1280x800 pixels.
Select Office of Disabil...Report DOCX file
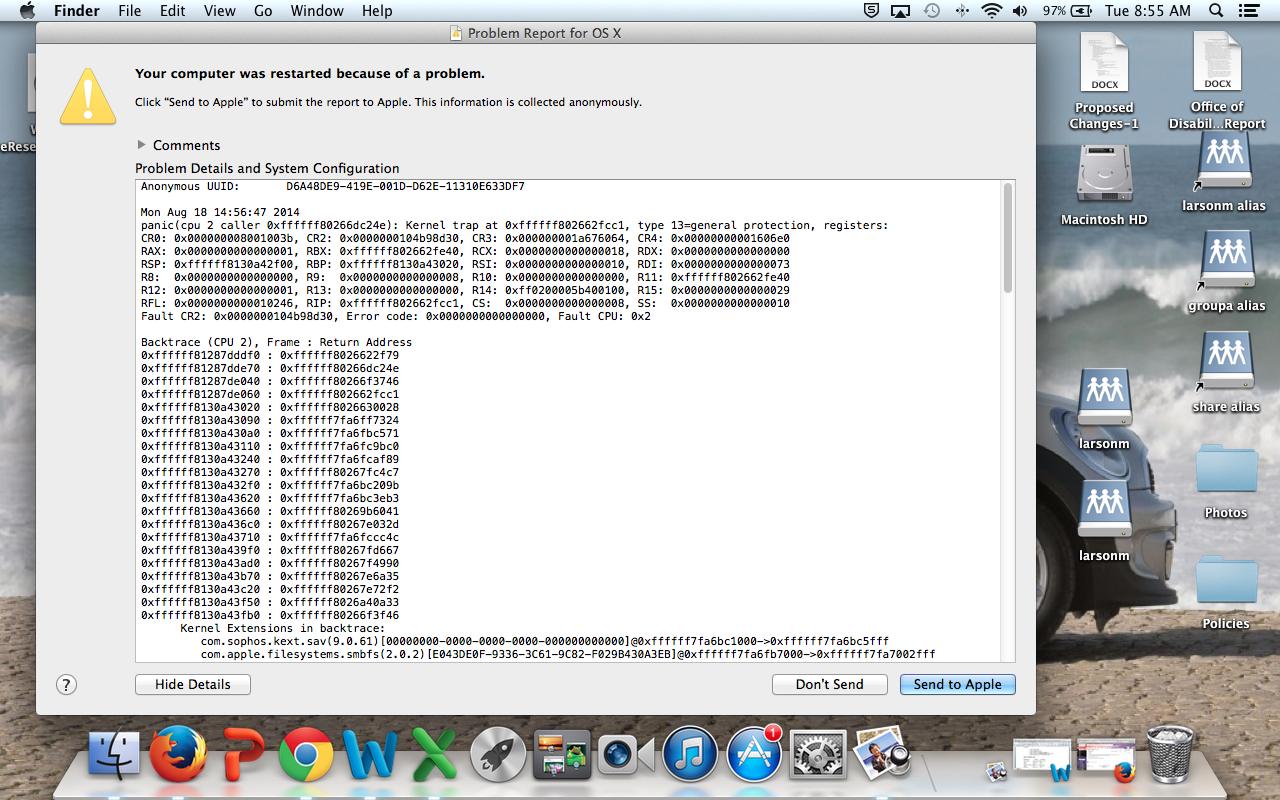(1217, 82)
